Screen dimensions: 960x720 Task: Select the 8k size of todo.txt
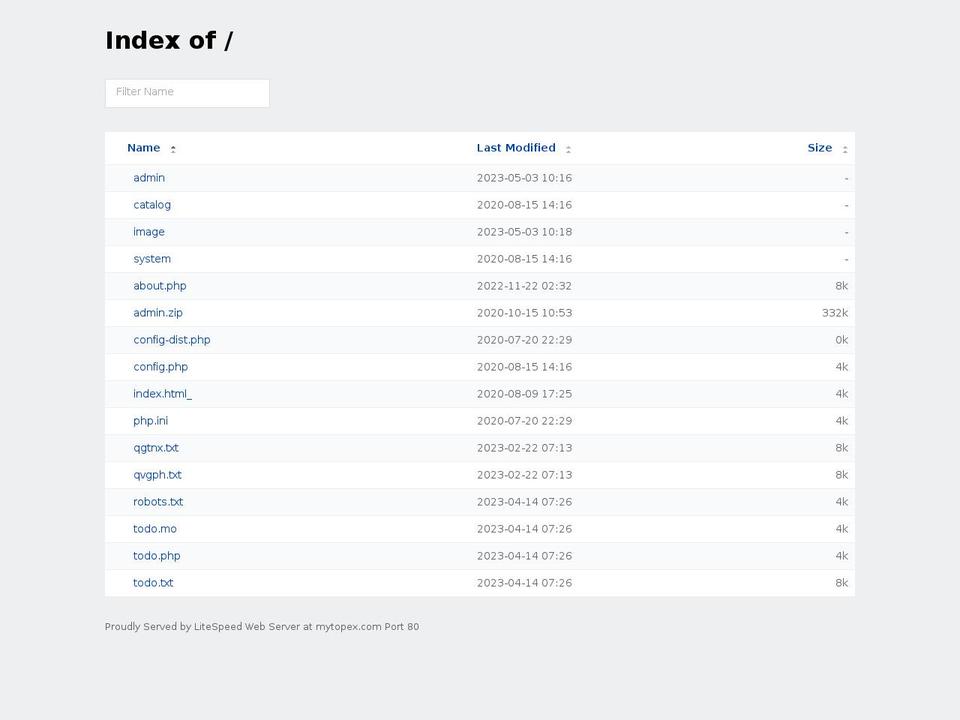[x=841, y=582]
